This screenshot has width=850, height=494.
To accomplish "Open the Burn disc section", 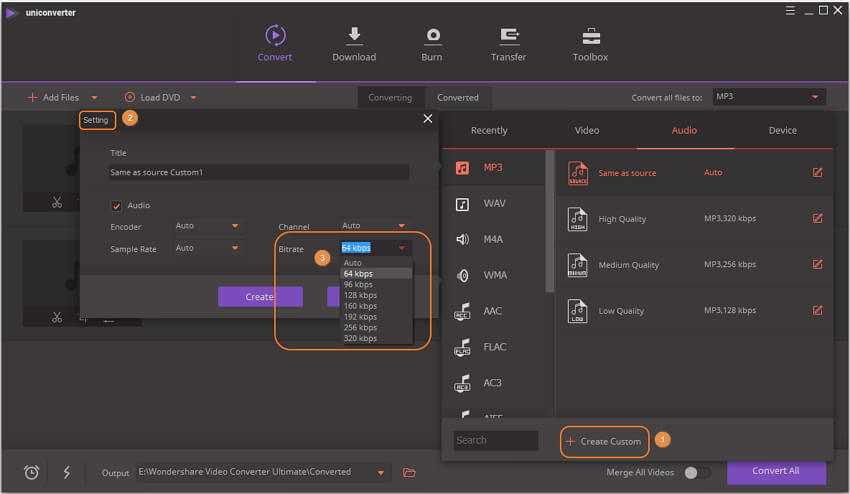I will coord(432,36).
